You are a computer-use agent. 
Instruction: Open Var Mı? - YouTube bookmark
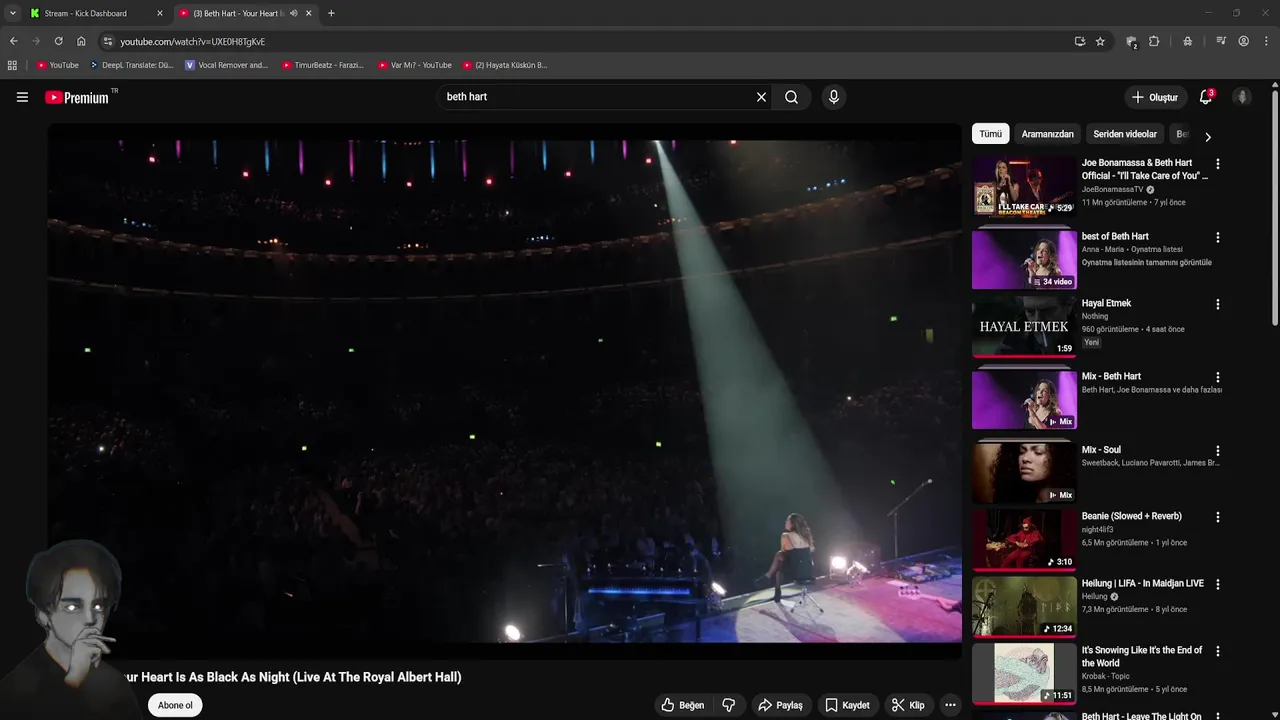[x=415, y=65]
